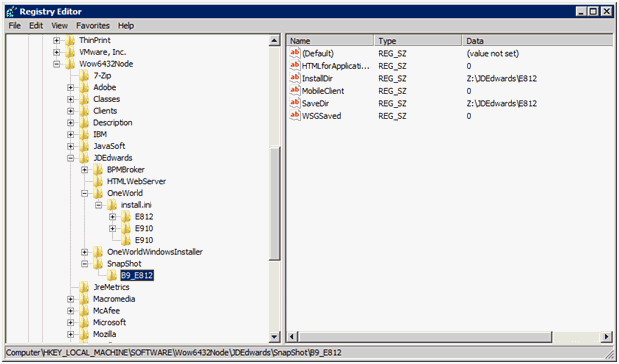Click the B9_E812 folder icon
Image resolution: width=619 pixels, height=364 pixels.
pyautogui.click(x=112, y=275)
